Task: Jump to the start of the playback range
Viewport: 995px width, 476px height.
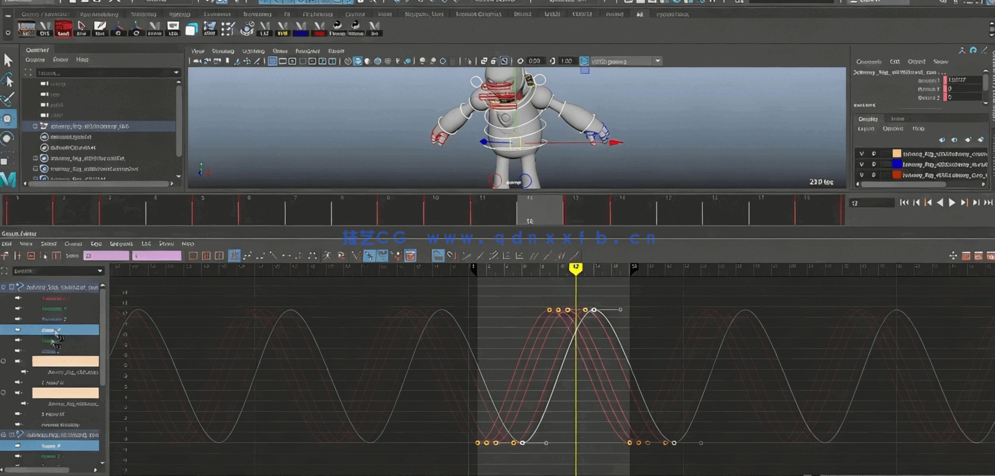Action: 904,203
